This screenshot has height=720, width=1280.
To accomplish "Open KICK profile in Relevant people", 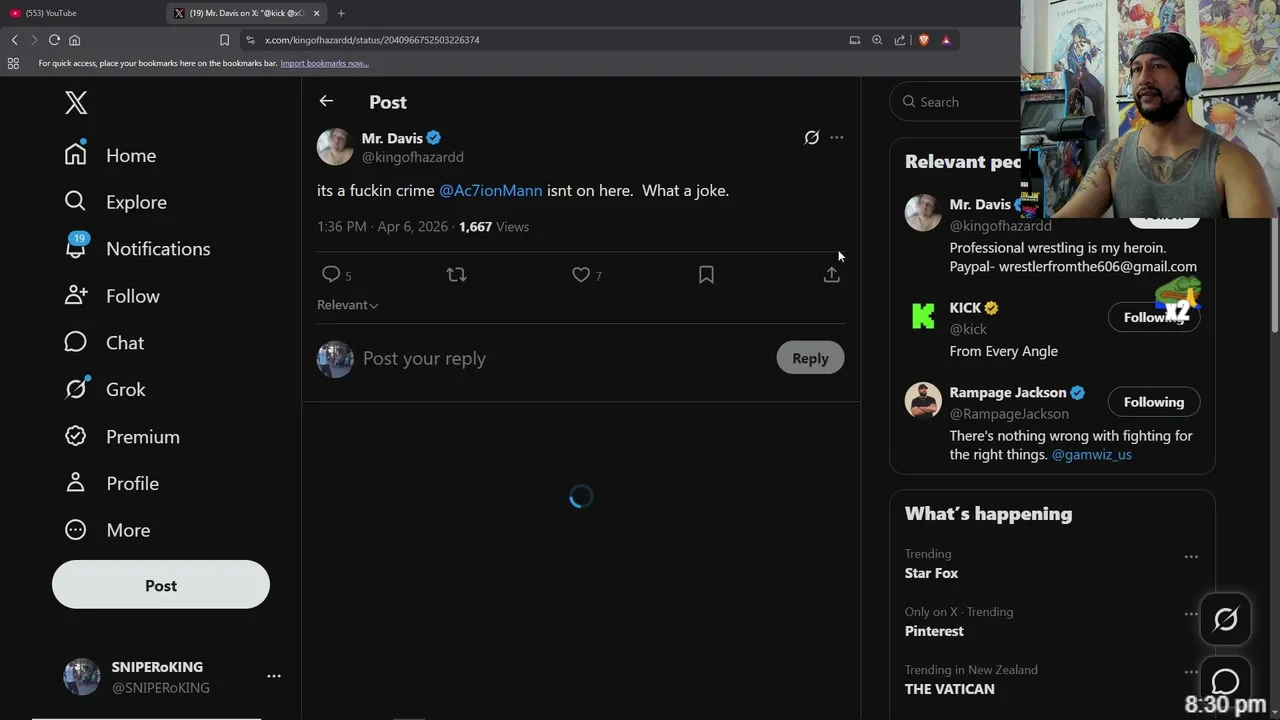I will click(965, 308).
